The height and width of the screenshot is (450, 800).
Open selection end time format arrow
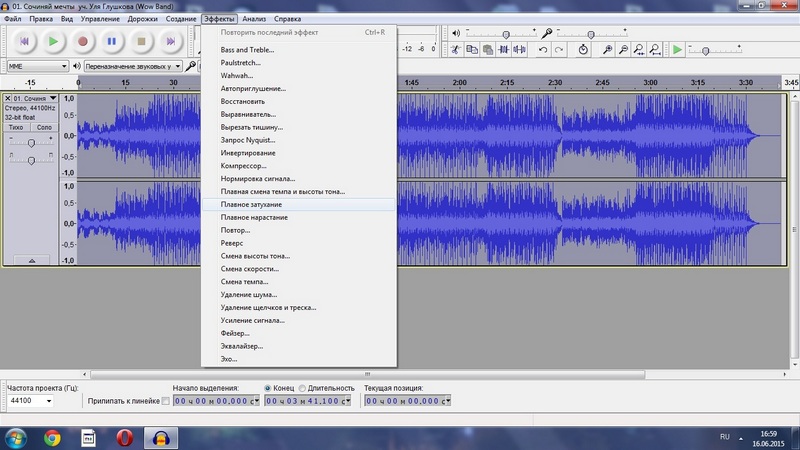pos(348,401)
